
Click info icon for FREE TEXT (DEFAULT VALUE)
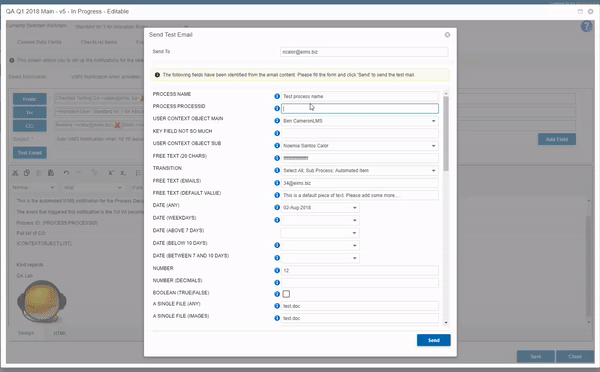(277, 195)
